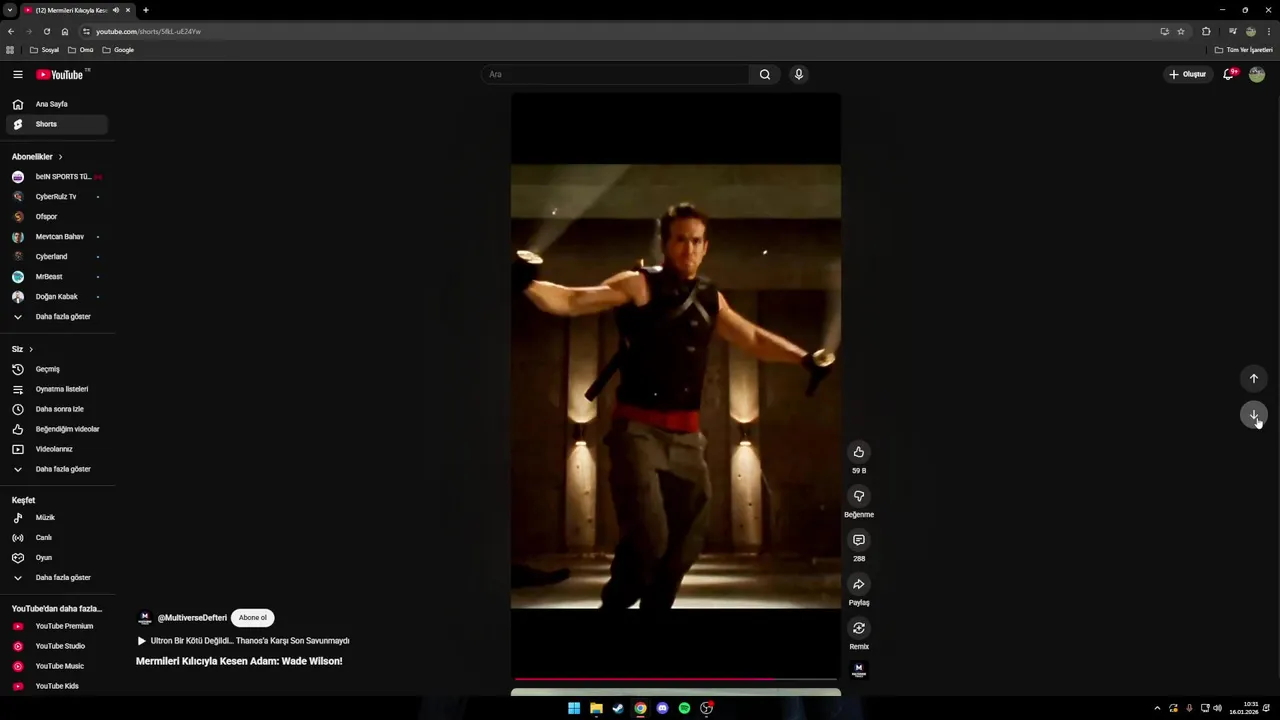Open the tab search dropdown arrow

click(9, 10)
